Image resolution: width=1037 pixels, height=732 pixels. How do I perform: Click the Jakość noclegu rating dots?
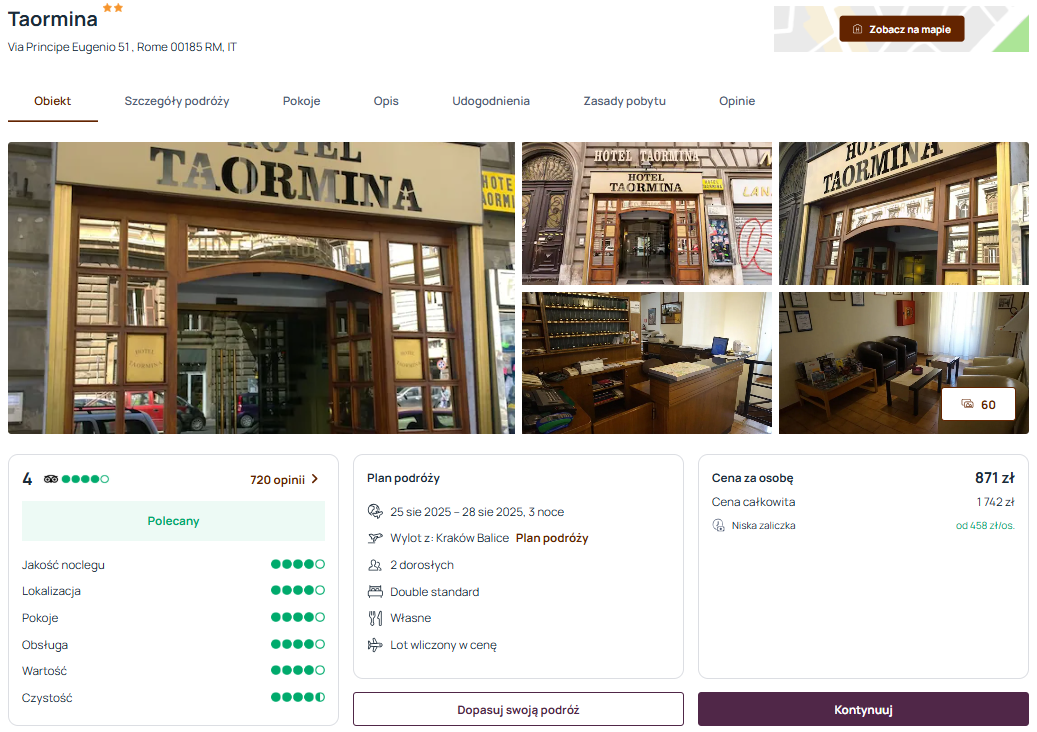coord(298,564)
